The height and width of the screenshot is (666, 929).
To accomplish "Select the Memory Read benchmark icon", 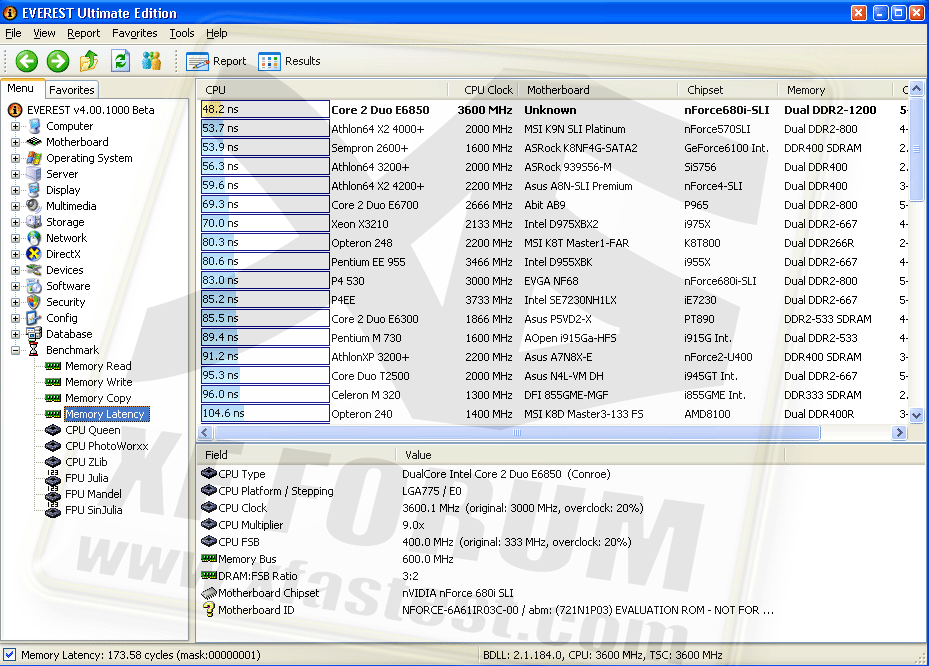I will coord(53,366).
